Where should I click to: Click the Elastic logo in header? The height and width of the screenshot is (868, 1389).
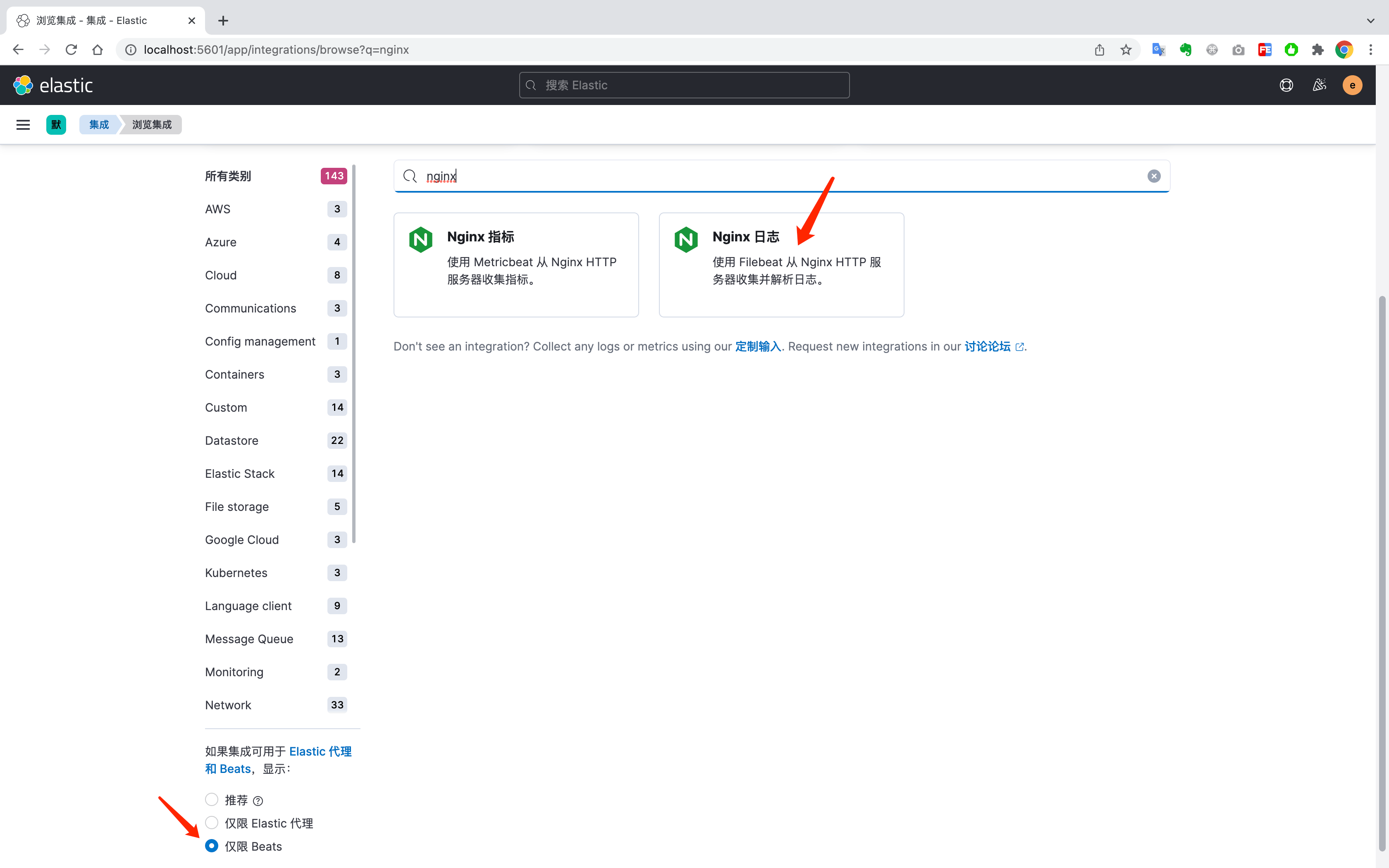pos(53,85)
